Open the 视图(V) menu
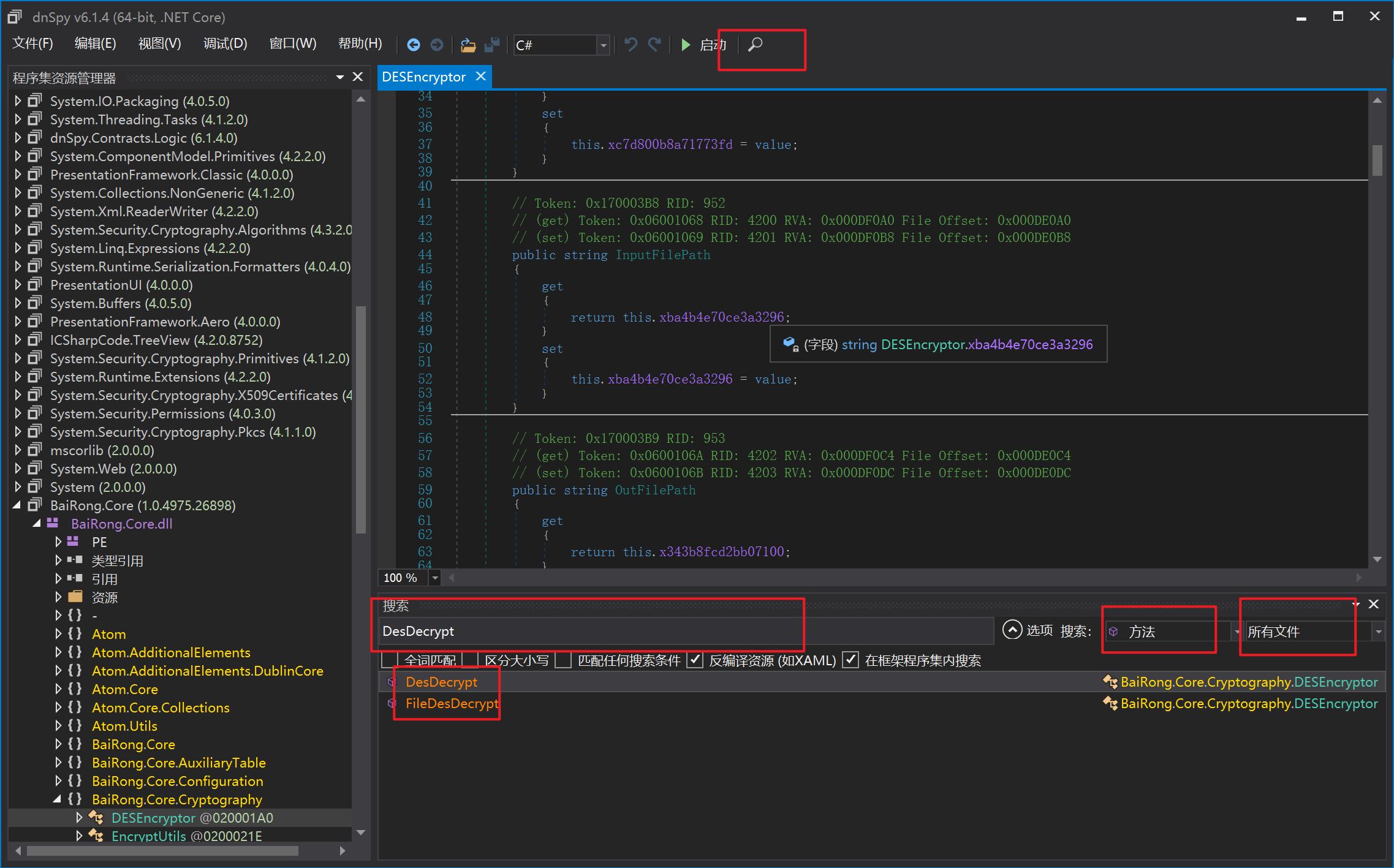This screenshot has width=1394, height=868. pyautogui.click(x=159, y=44)
